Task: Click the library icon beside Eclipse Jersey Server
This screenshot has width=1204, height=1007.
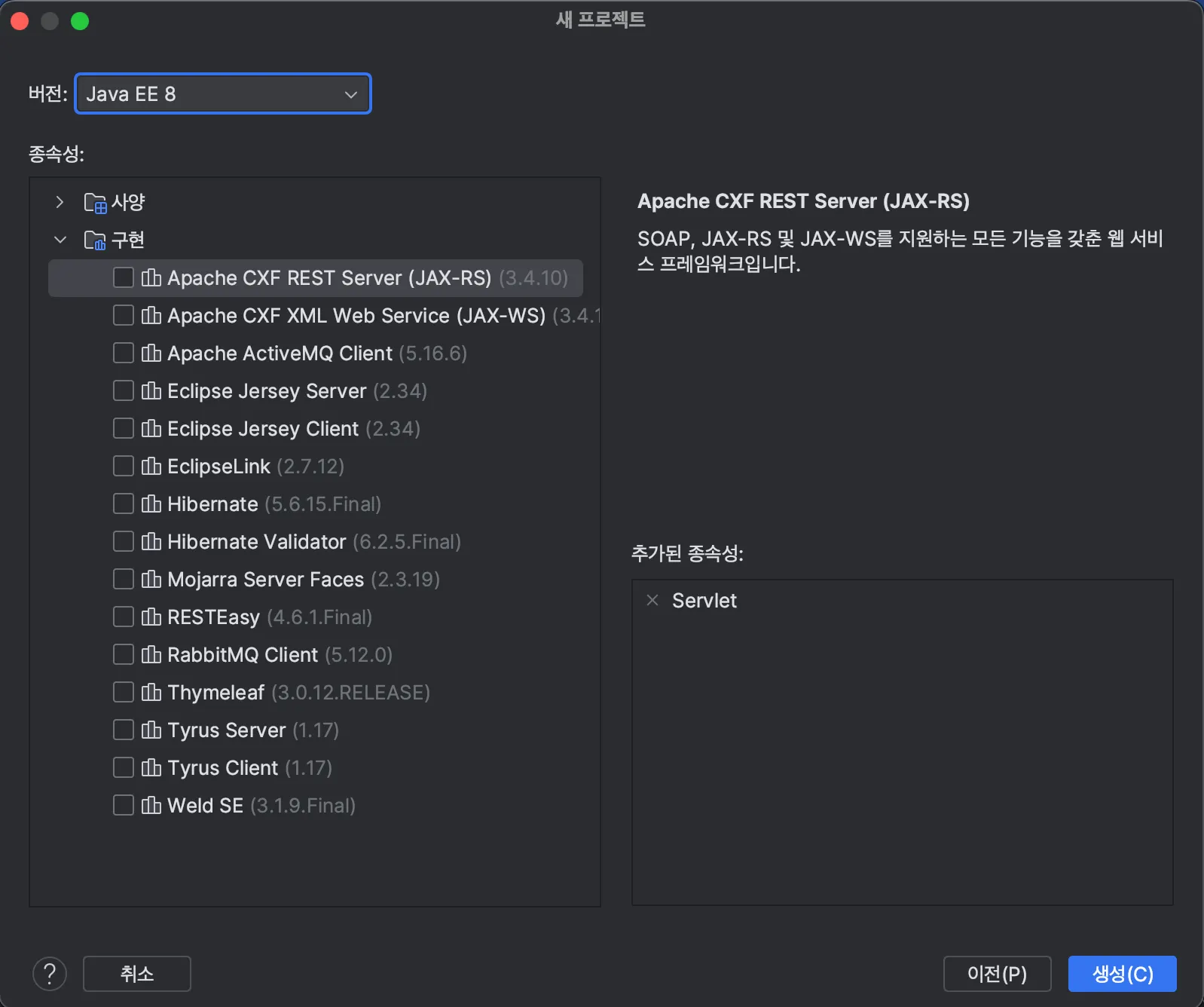Action: pos(151,391)
